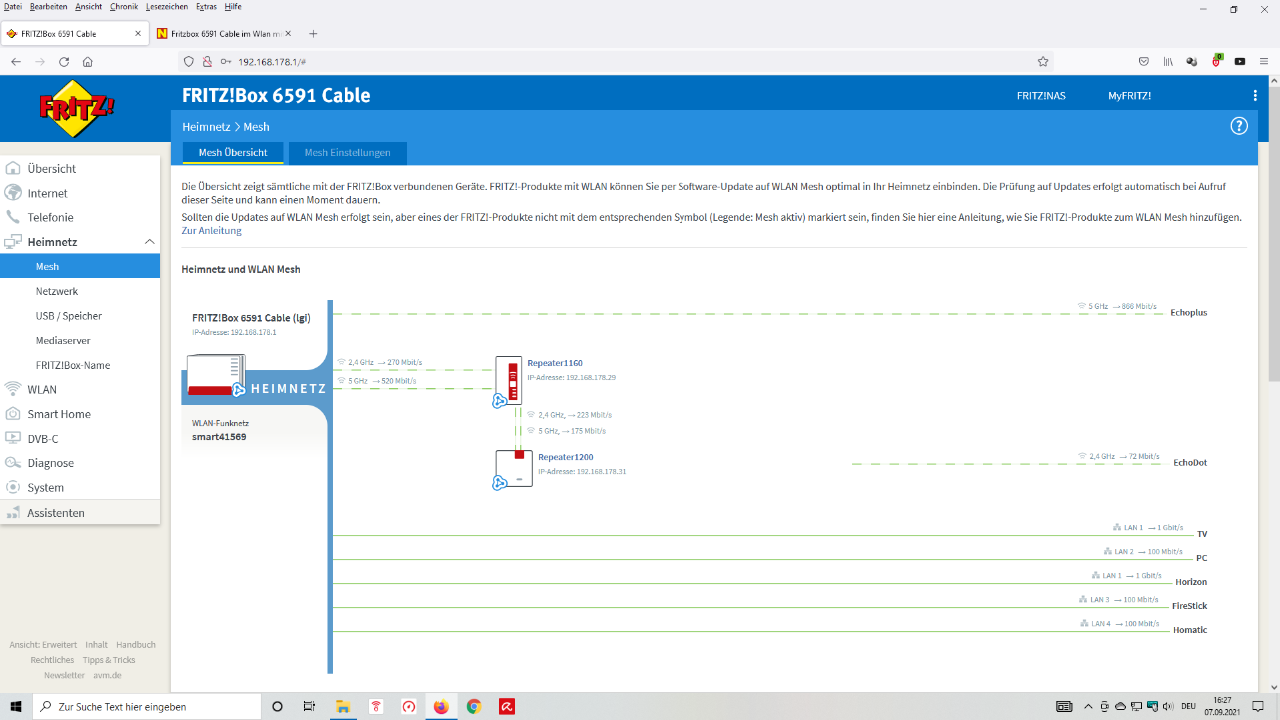1280x720 pixels.
Task: Click the FireStick device entry
Action: pyautogui.click(x=1190, y=606)
